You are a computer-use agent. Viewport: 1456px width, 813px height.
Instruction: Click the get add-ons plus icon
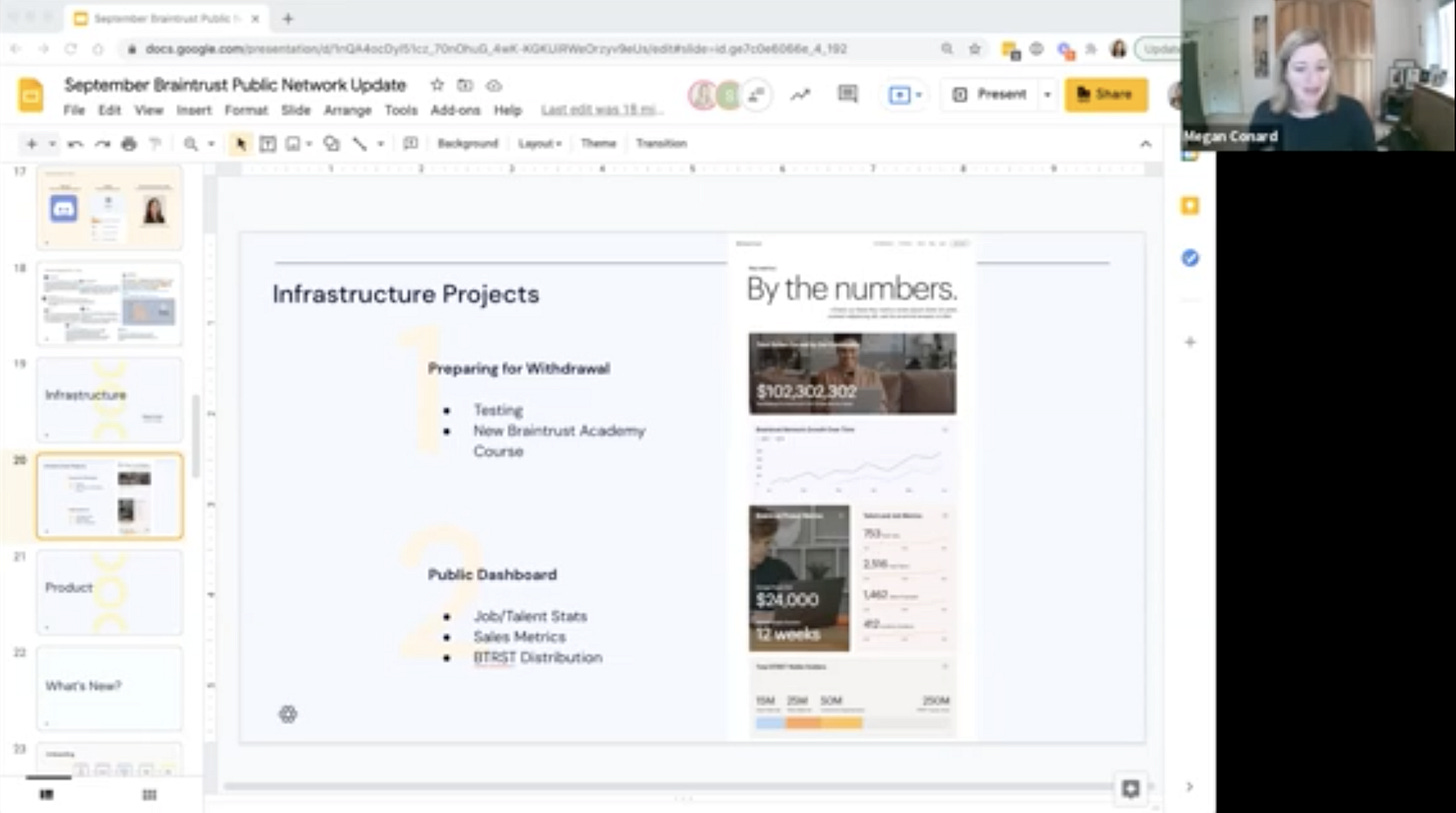pyautogui.click(x=1190, y=342)
